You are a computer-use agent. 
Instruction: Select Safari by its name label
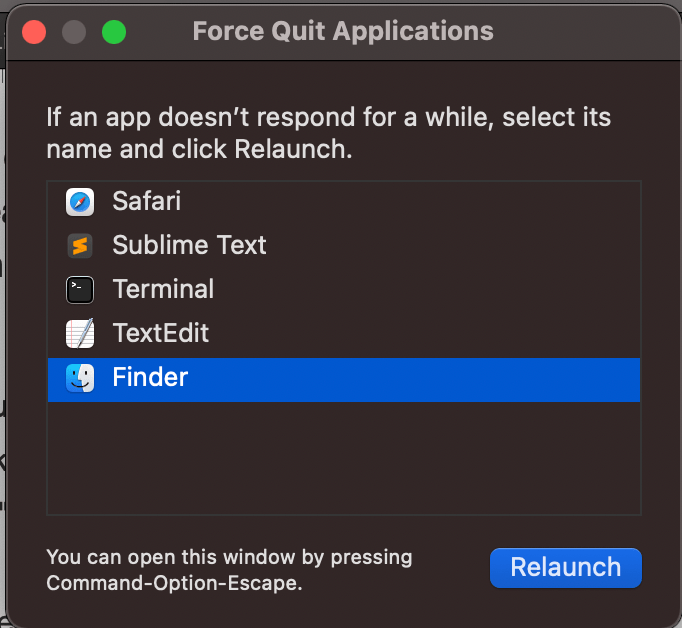pos(146,201)
